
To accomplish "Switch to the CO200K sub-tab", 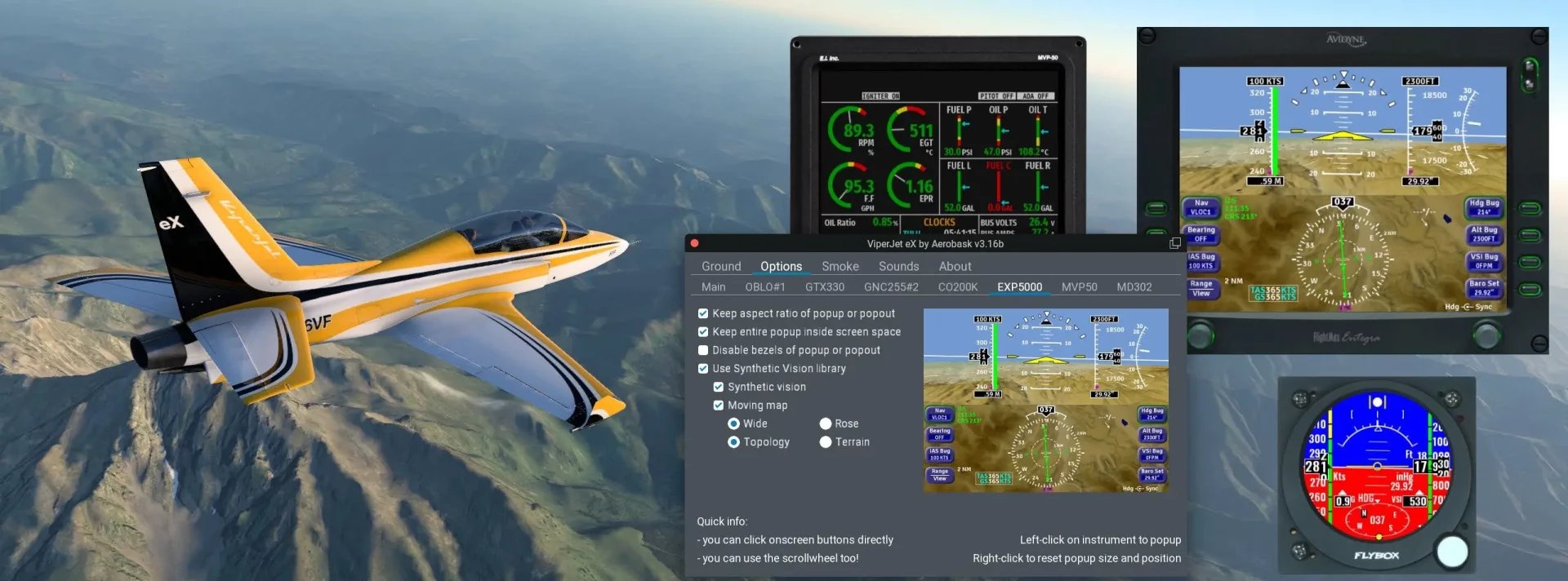I will (x=957, y=287).
